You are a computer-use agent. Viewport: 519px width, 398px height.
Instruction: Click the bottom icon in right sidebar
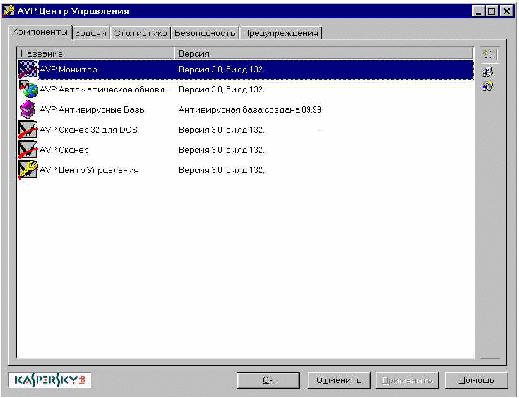tap(488, 86)
